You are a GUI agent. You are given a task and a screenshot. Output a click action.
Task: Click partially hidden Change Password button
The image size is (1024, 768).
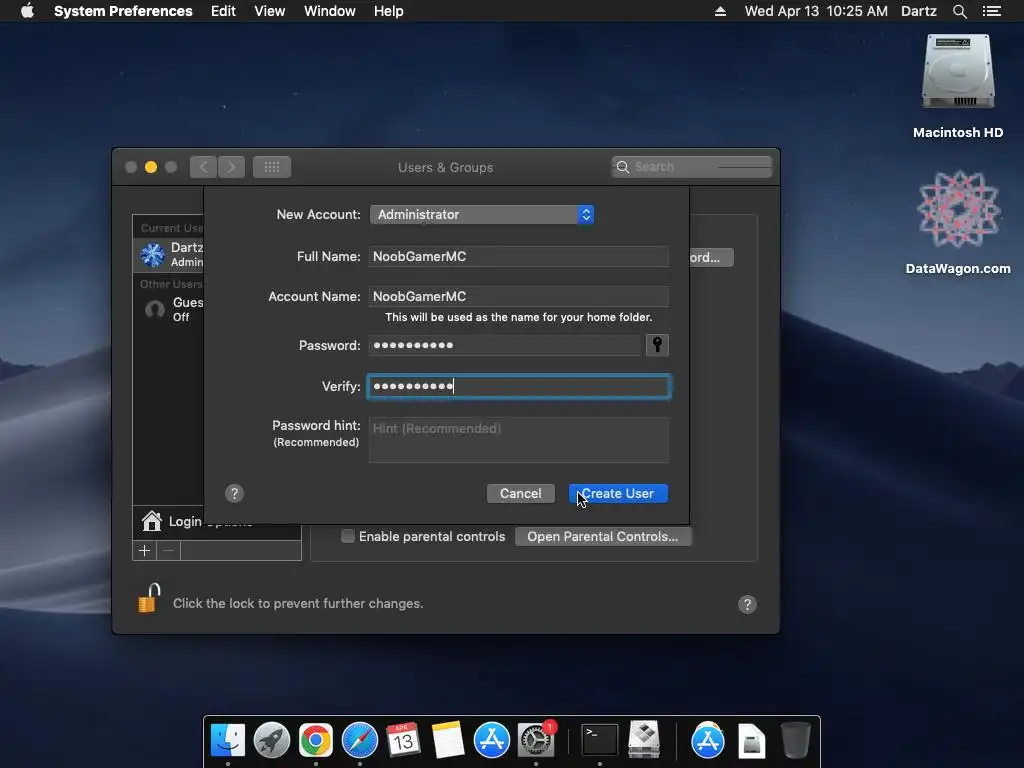pyautogui.click(x=711, y=257)
